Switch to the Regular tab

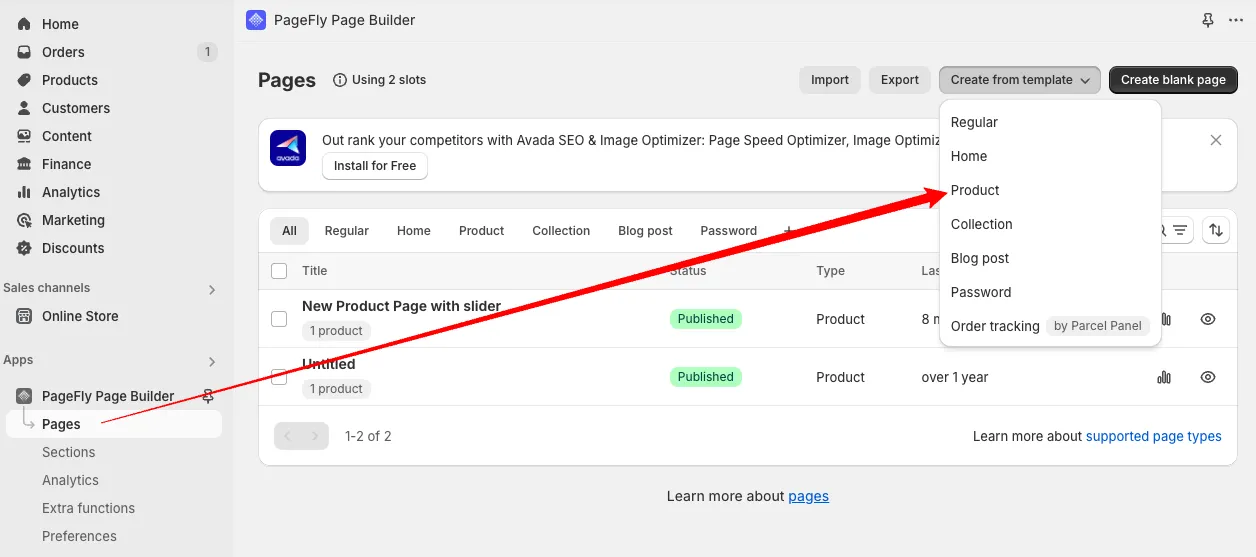click(x=347, y=231)
